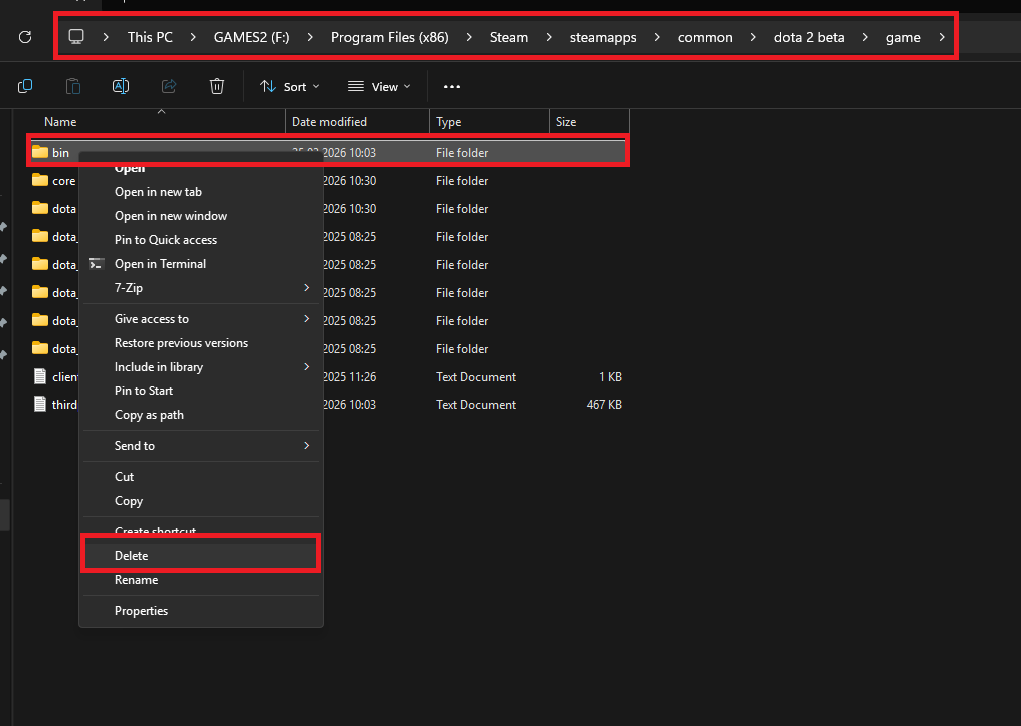This screenshot has width=1021, height=726.
Task: Go to Program Files (x86) breadcrumb
Action: point(389,37)
